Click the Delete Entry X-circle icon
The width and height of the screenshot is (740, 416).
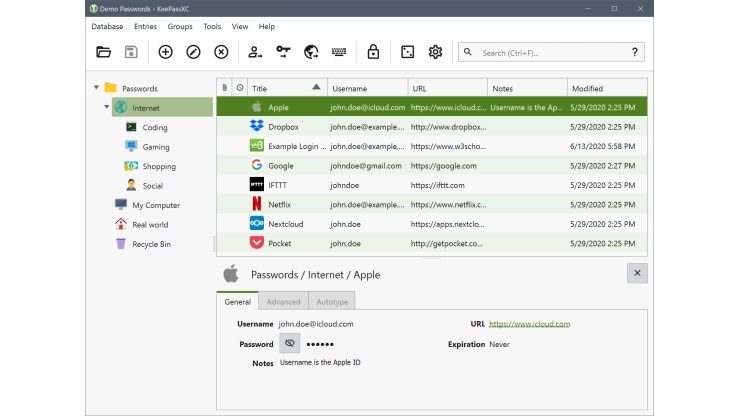pyautogui.click(x=221, y=52)
